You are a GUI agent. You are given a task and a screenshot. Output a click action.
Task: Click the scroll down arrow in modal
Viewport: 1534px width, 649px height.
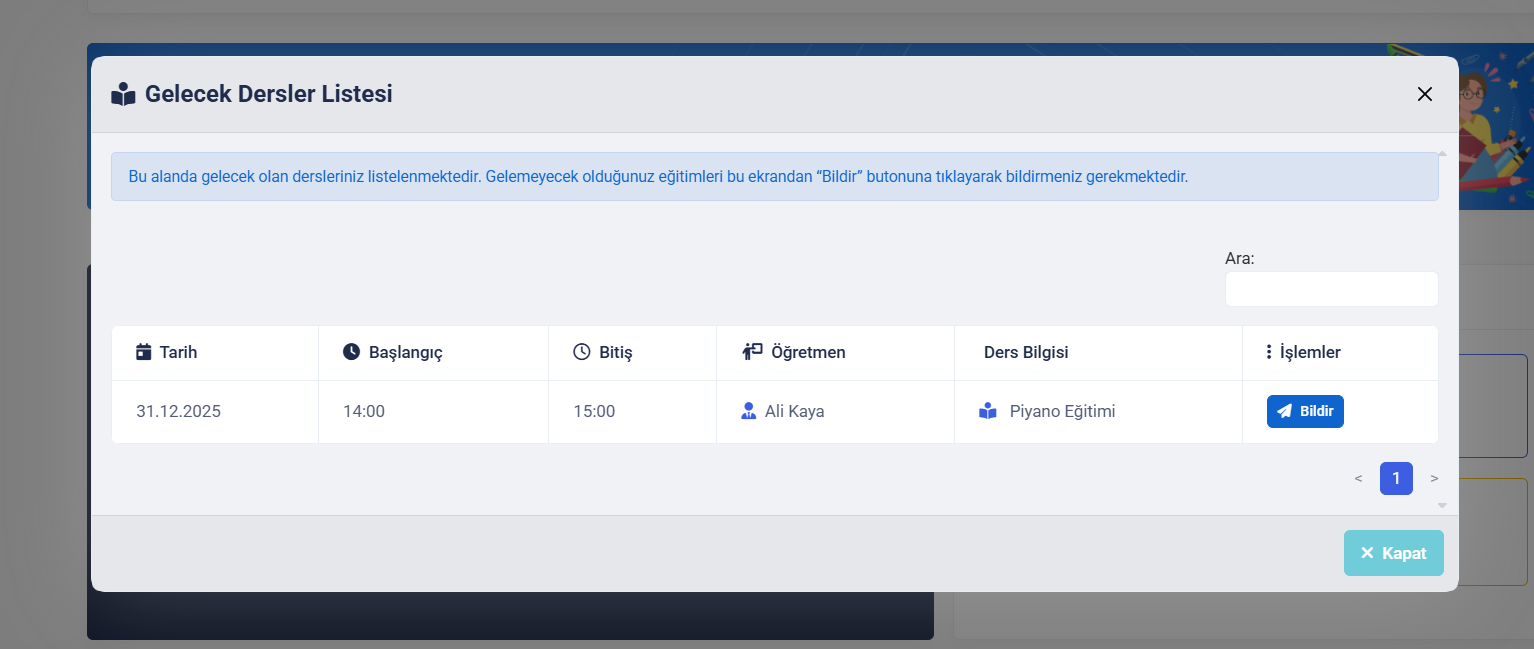click(1442, 506)
